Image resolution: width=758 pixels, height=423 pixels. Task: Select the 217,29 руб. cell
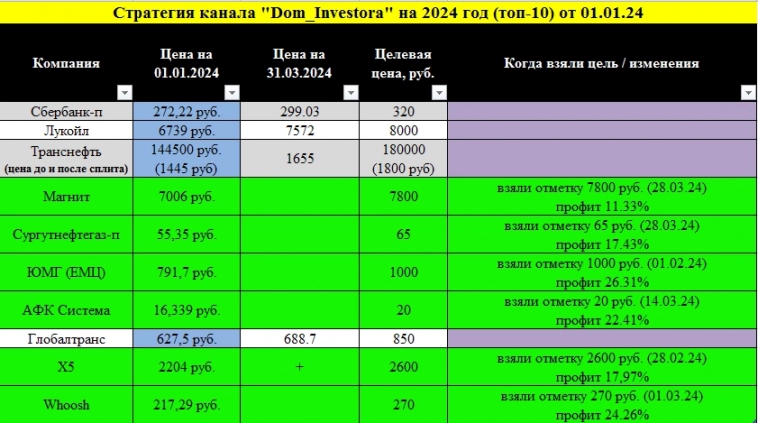[x=187, y=405]
